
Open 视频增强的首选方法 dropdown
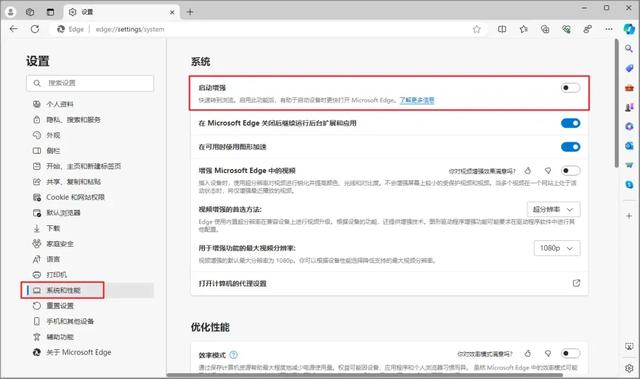553,209
